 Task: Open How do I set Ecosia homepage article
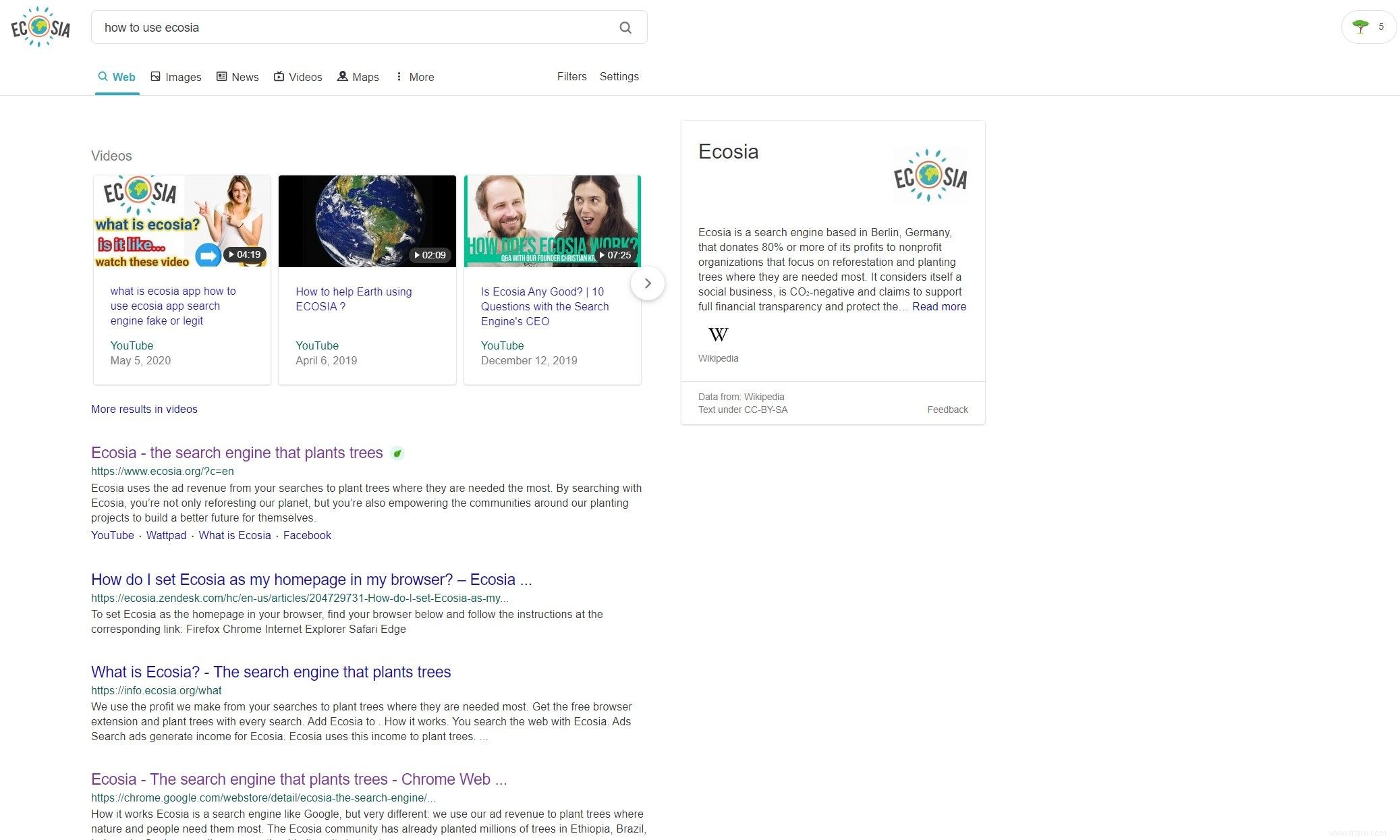[x=311, y=579]
